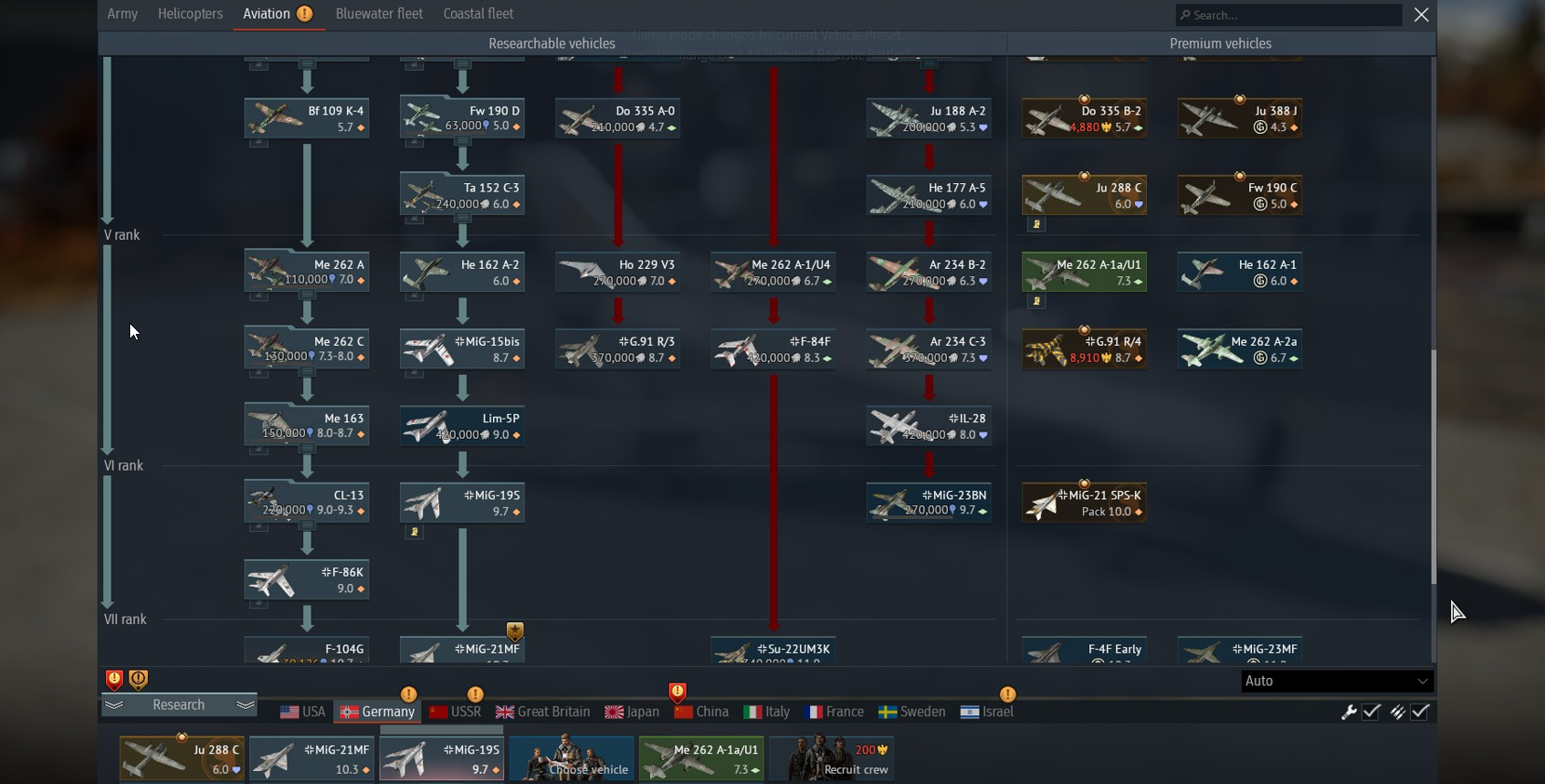
Task: Toggle the automatic ammo refill checkbox
Action: [1420, 711]
